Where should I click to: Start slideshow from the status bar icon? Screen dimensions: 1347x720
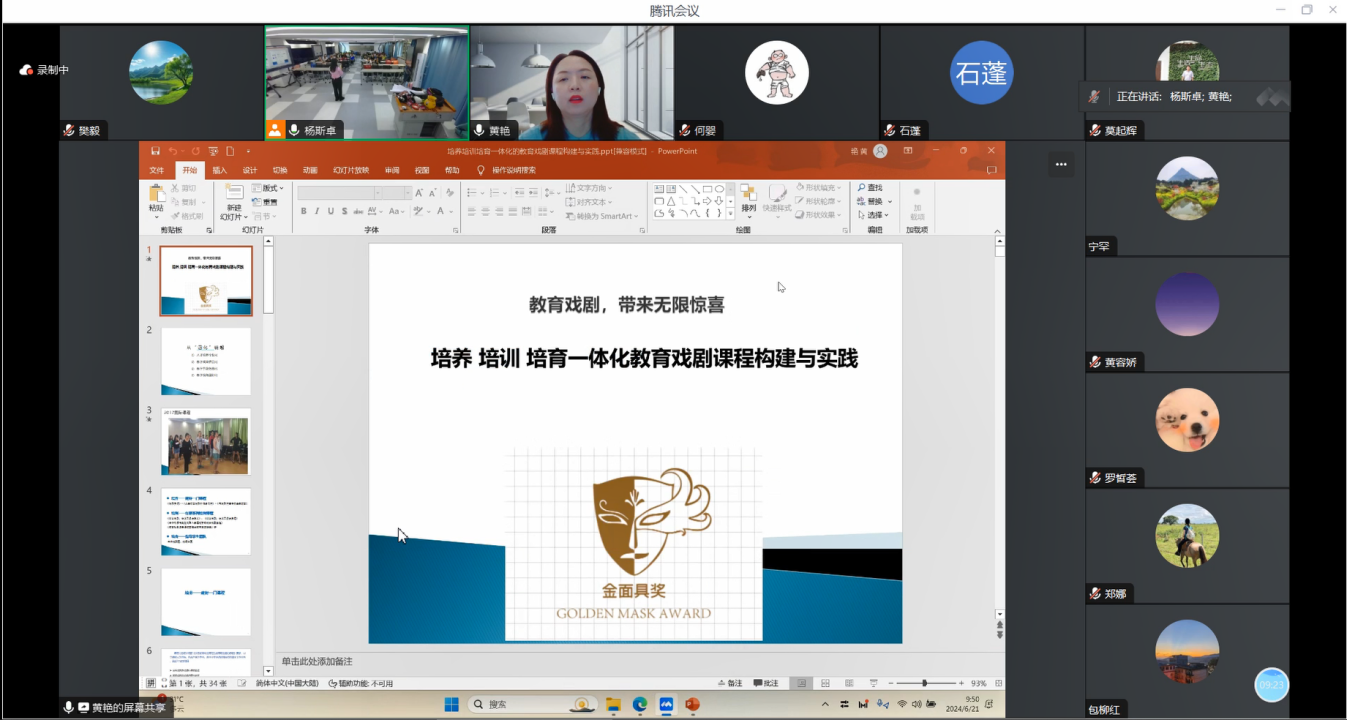873,683
